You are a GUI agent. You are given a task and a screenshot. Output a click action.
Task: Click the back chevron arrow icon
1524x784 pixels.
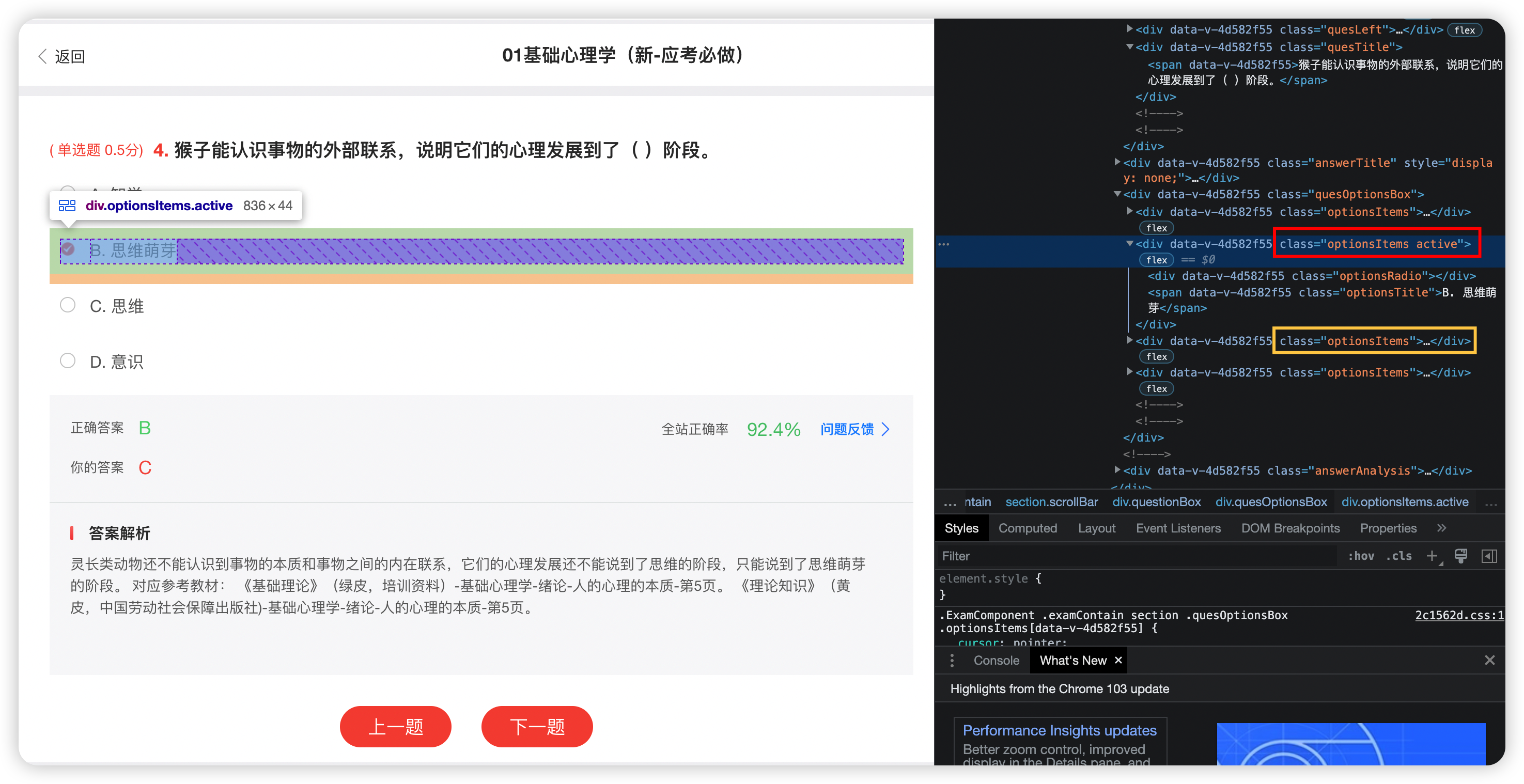click(x=42, y=56)
